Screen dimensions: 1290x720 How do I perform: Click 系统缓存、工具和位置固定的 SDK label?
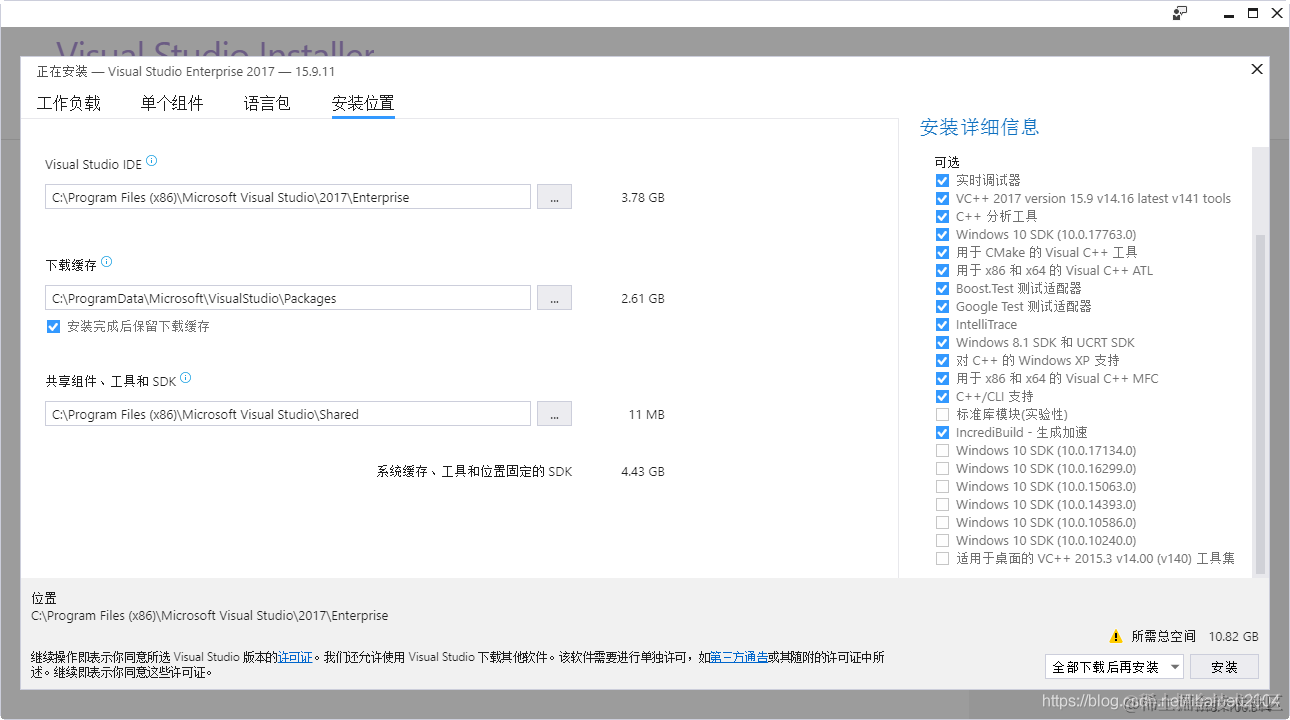tap(474, 471)
